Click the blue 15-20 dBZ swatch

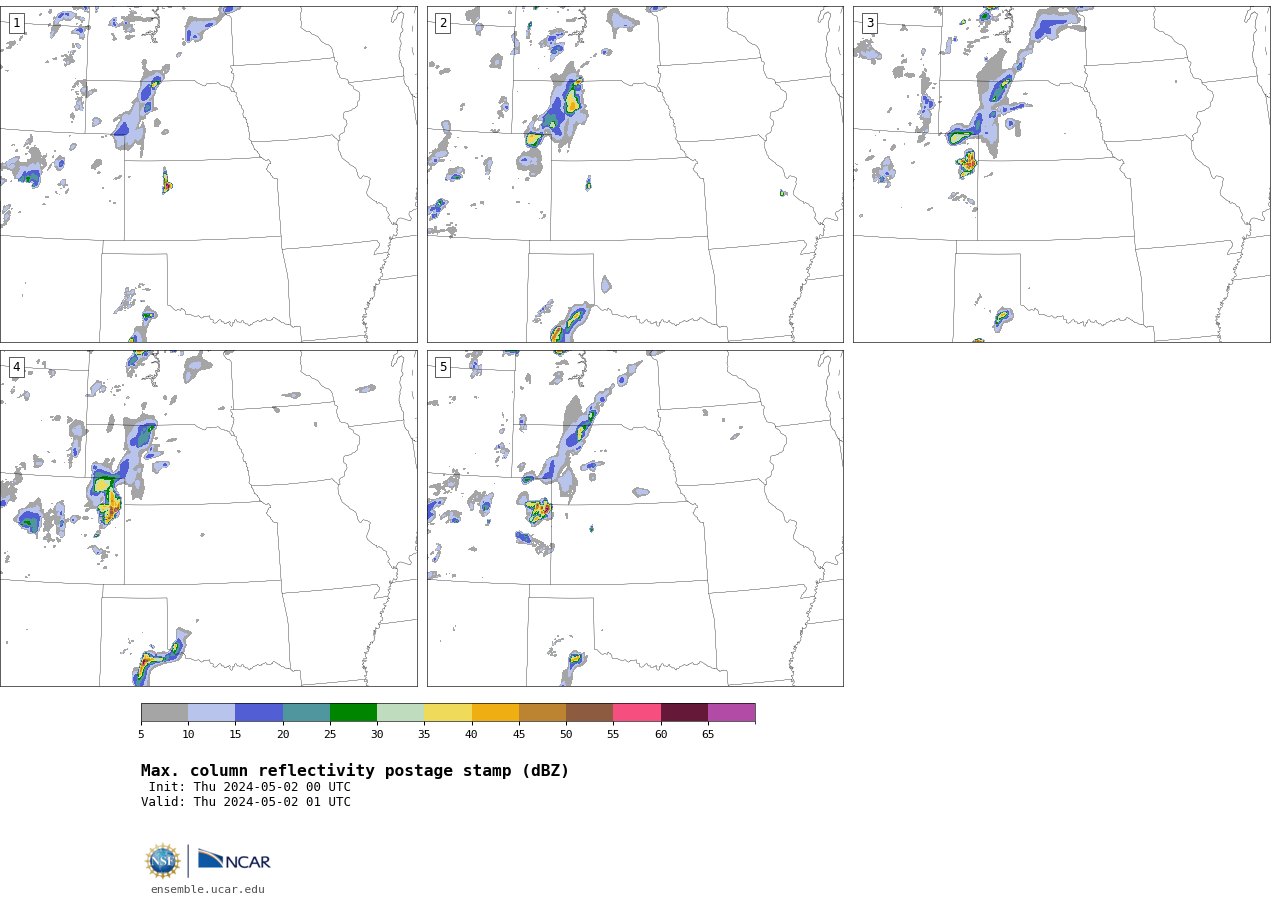(259, 713)
